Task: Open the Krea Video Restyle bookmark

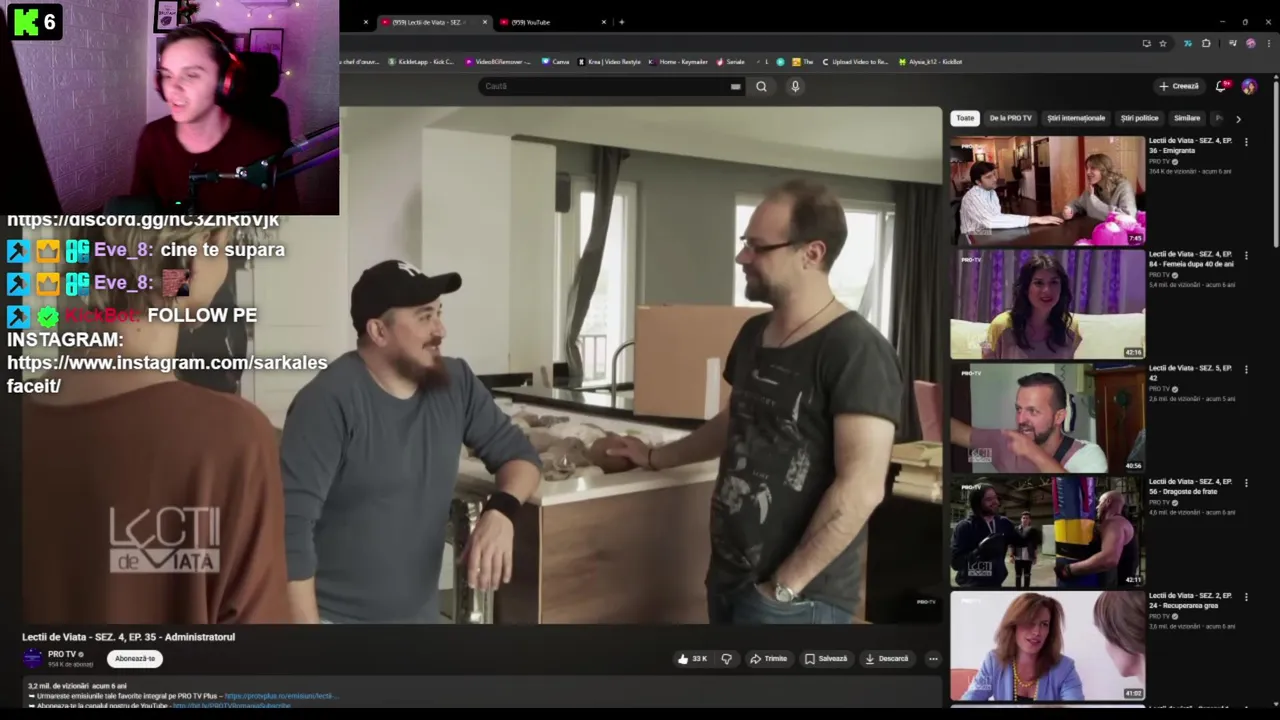Action: 609,62
